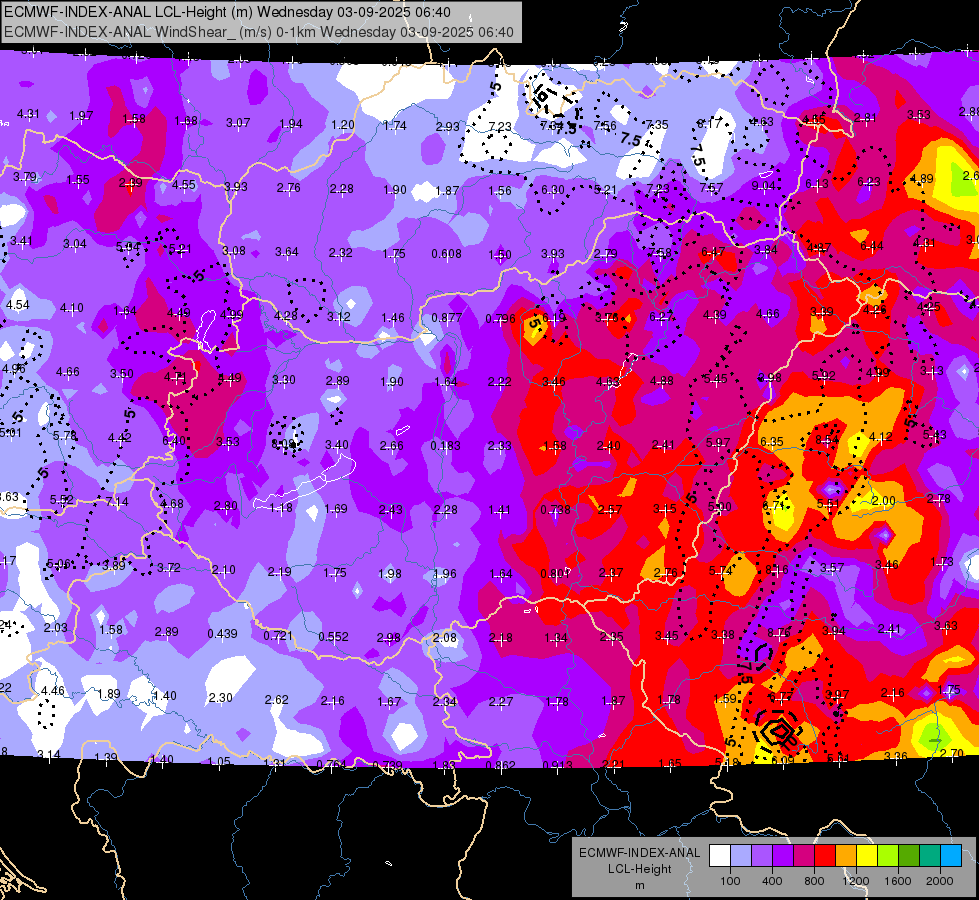Click the teal legend color swatch
This screenshot has height=900, width=979.
930,856
